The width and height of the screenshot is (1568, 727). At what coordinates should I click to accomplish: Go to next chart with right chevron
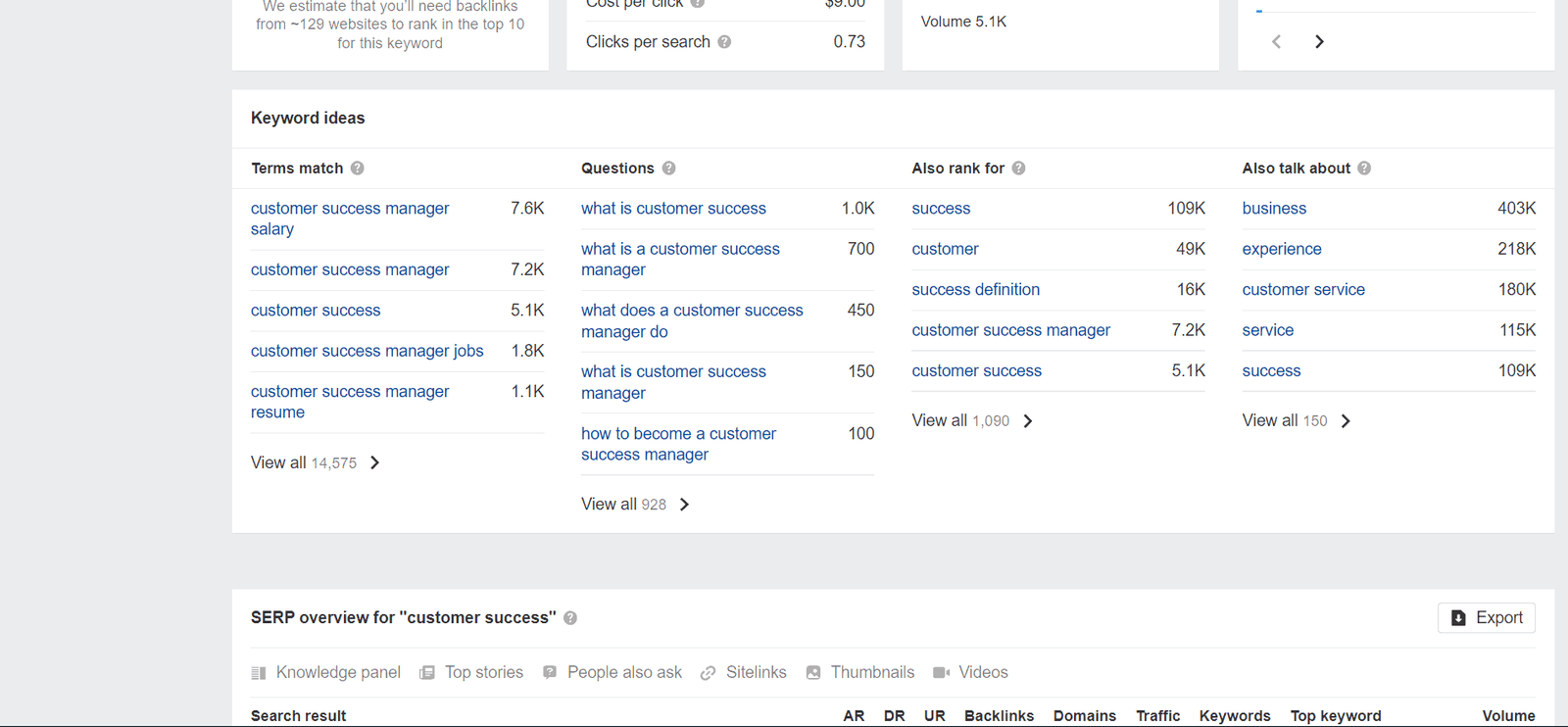click(1319, 42)
